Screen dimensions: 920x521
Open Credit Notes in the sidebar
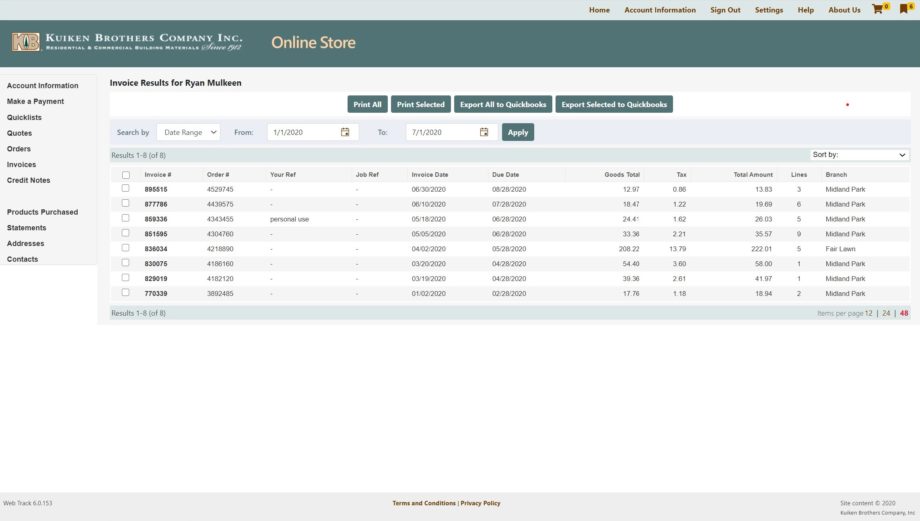[28, 180]
